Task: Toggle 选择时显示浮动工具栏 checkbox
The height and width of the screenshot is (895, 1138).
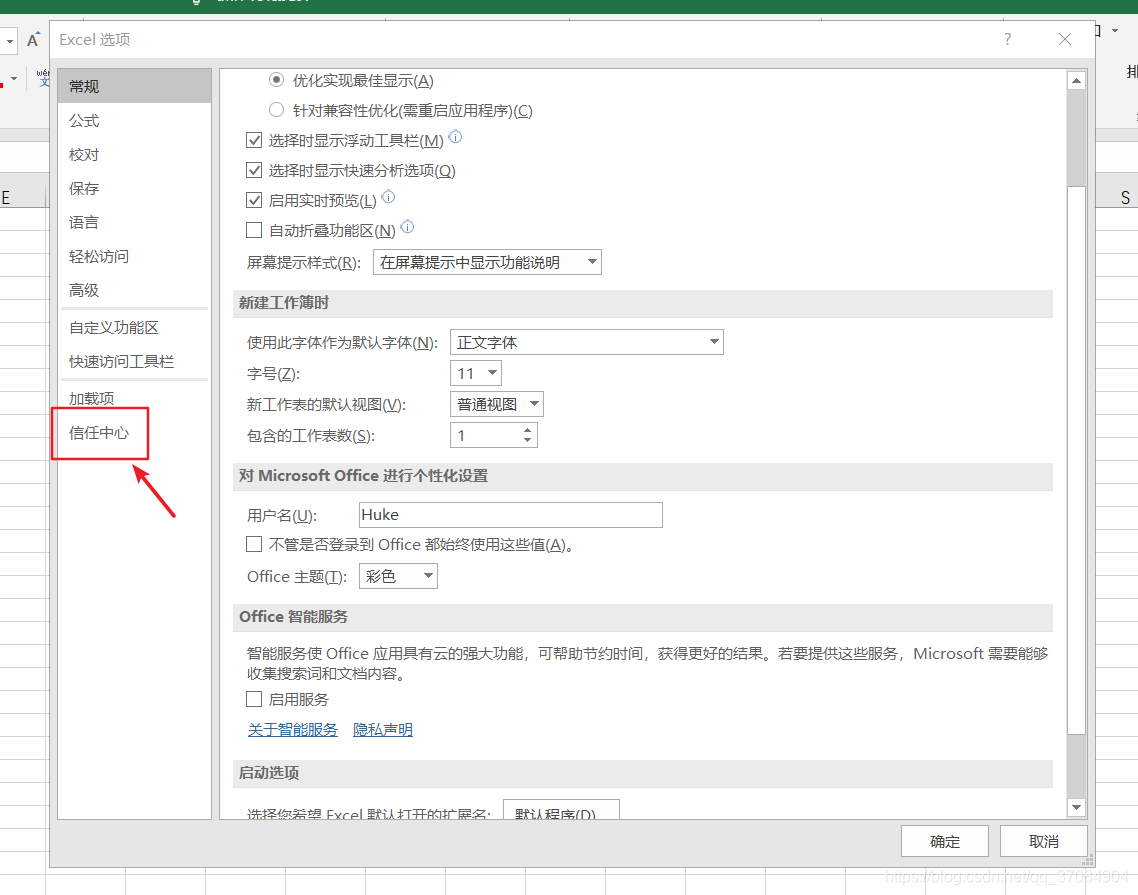Action: [x=254, y=140]
